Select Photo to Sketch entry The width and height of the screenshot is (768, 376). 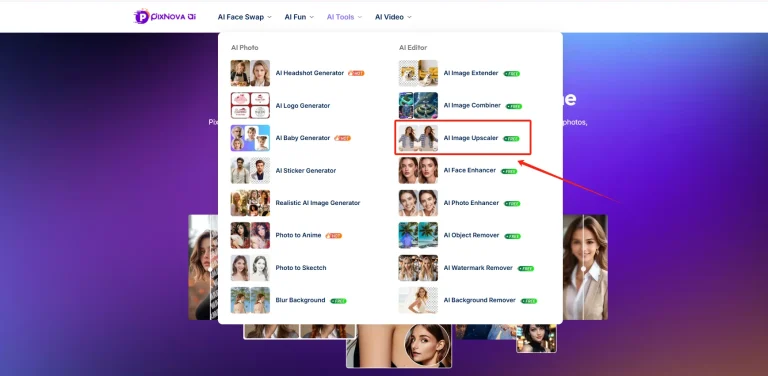click(301, 268)
